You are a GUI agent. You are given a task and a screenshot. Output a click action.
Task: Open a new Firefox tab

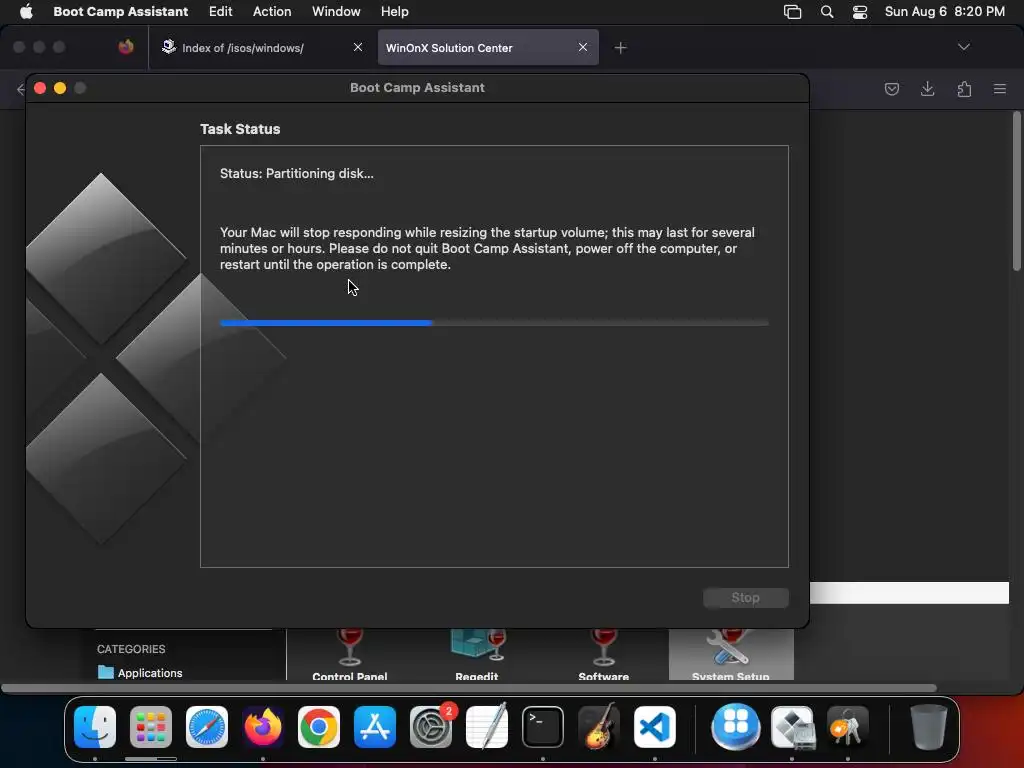coord(620,48)
